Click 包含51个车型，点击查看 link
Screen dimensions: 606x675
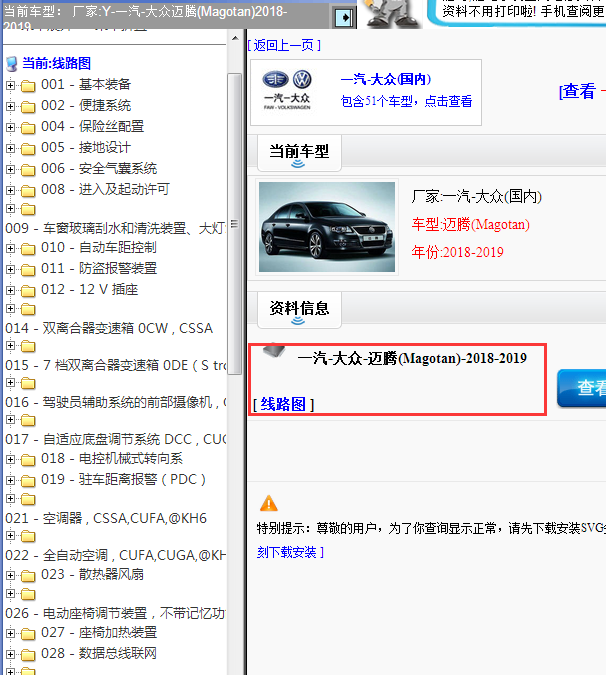[x=406, y=101]
